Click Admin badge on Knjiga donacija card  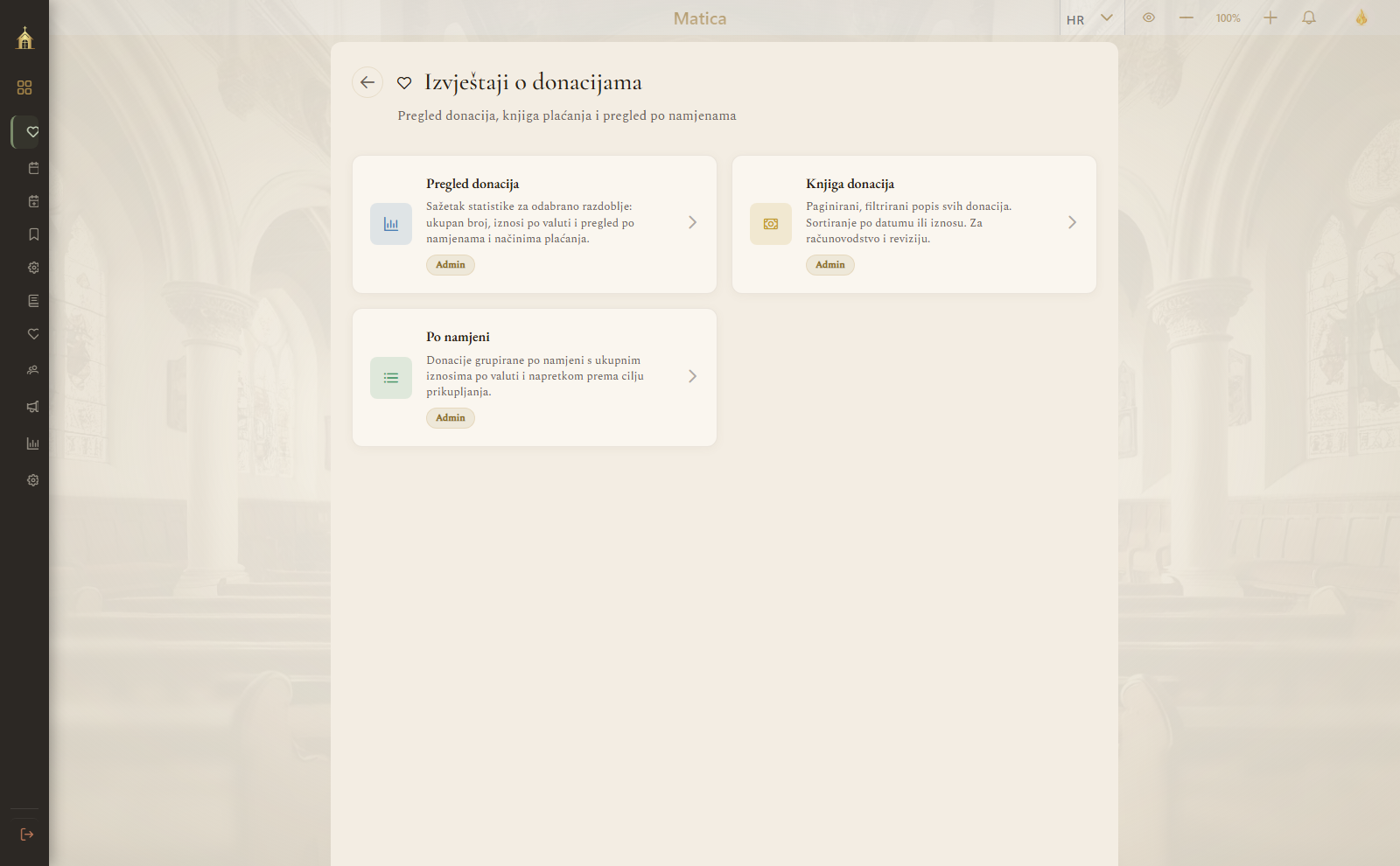(830, 265)
